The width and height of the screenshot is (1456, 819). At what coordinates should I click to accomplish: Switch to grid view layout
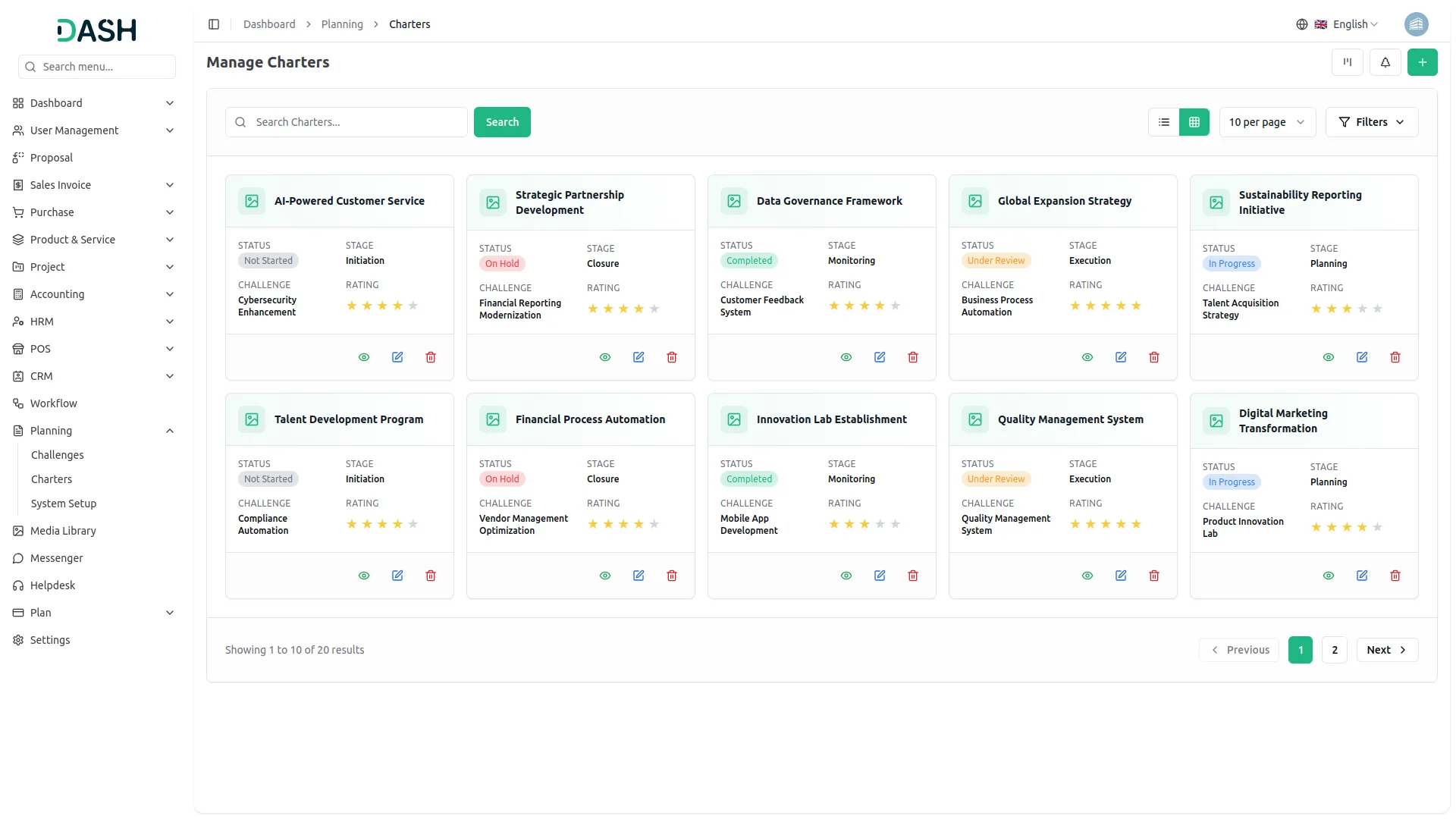(1194, 122)
